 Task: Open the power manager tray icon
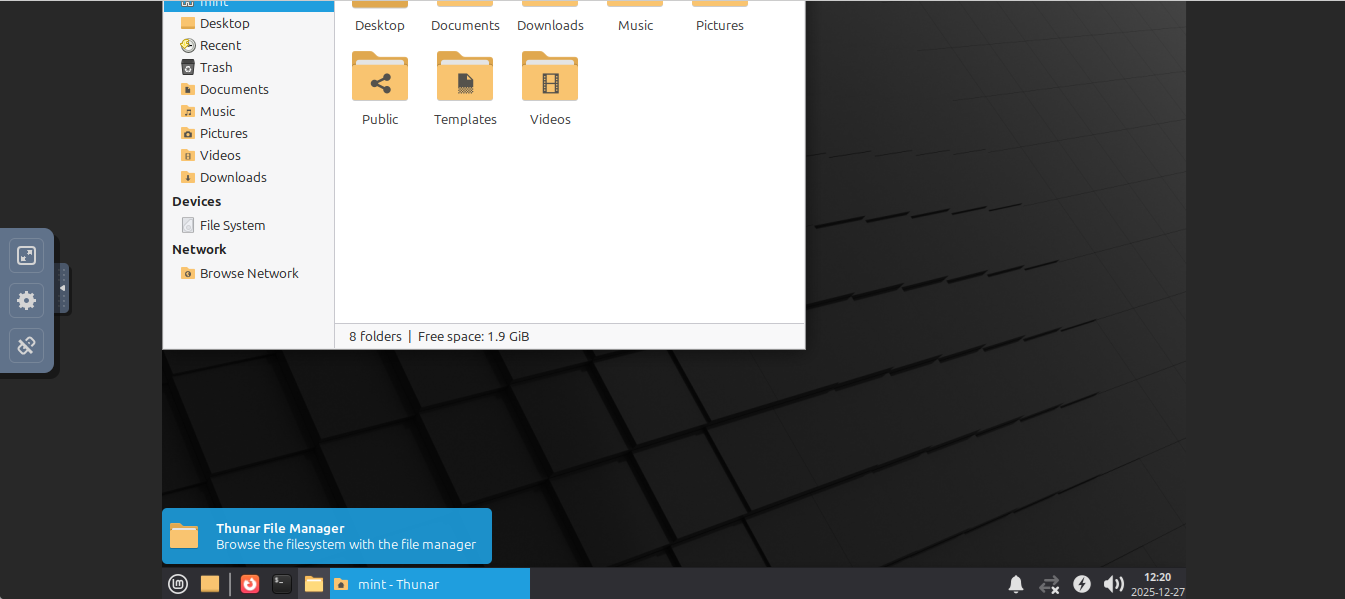coord(1082,584)
